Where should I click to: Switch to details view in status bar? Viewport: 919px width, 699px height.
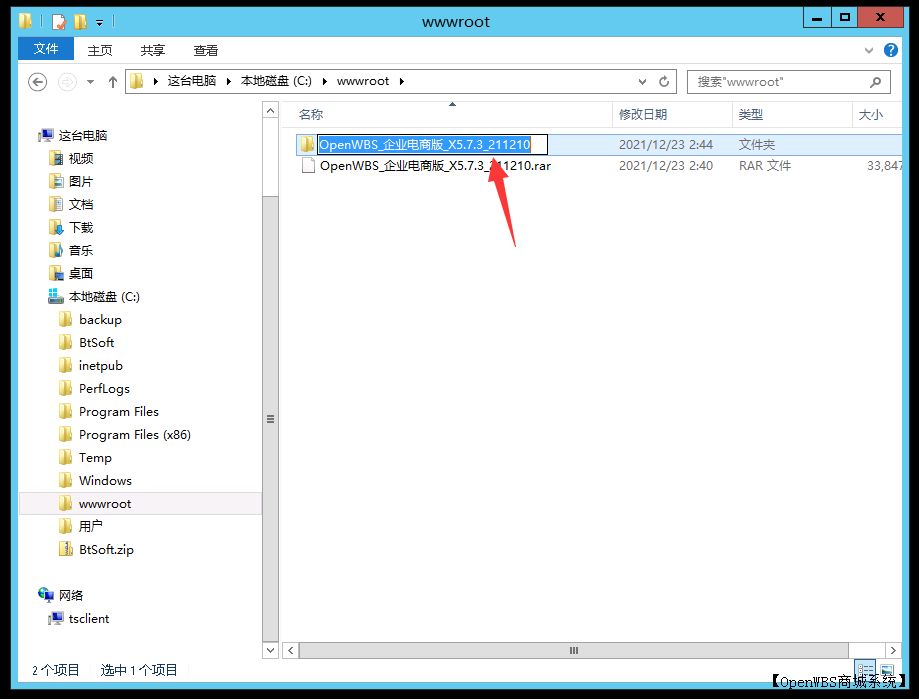pos(865,670)
